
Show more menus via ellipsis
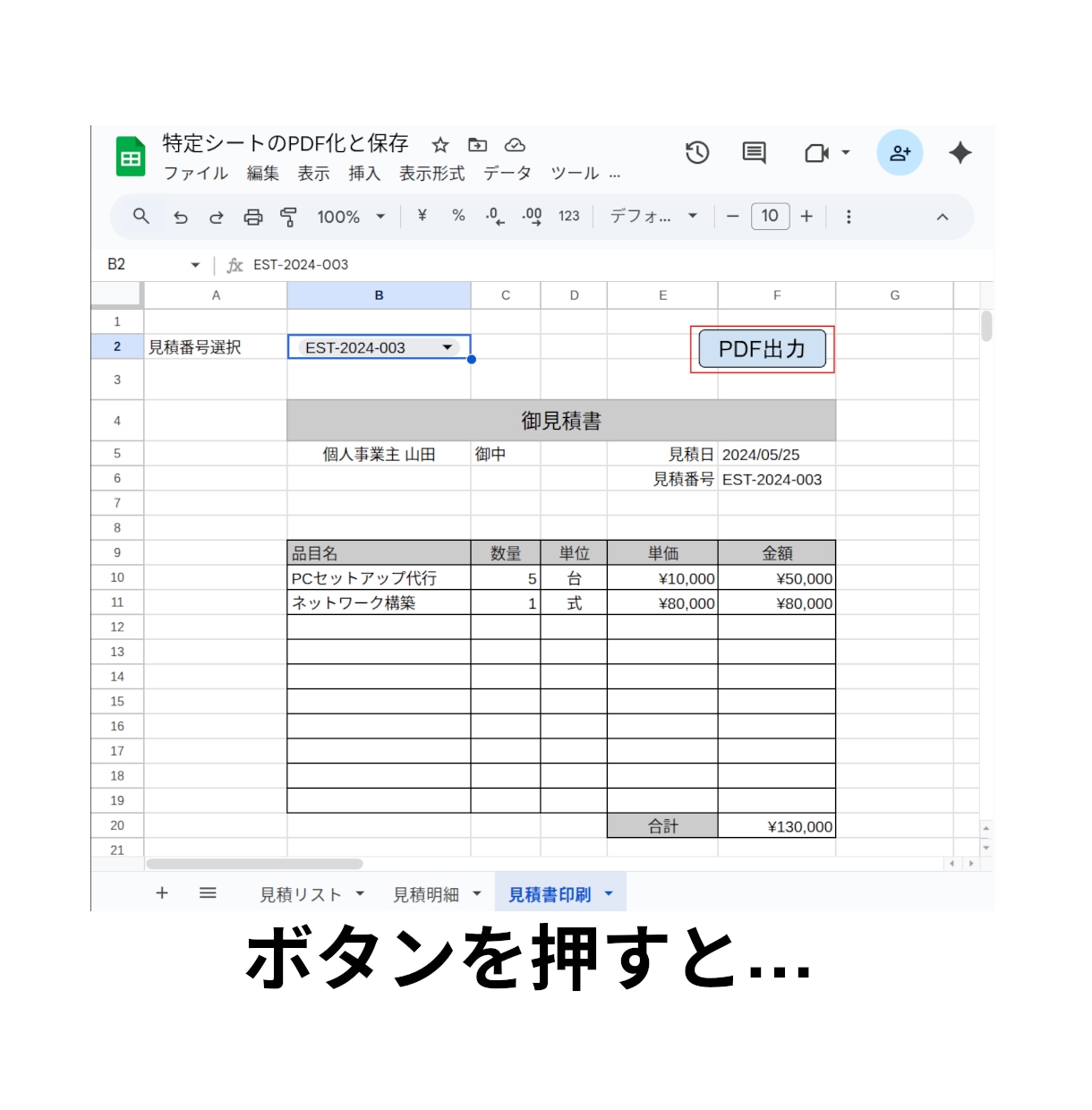pos(615,175)
